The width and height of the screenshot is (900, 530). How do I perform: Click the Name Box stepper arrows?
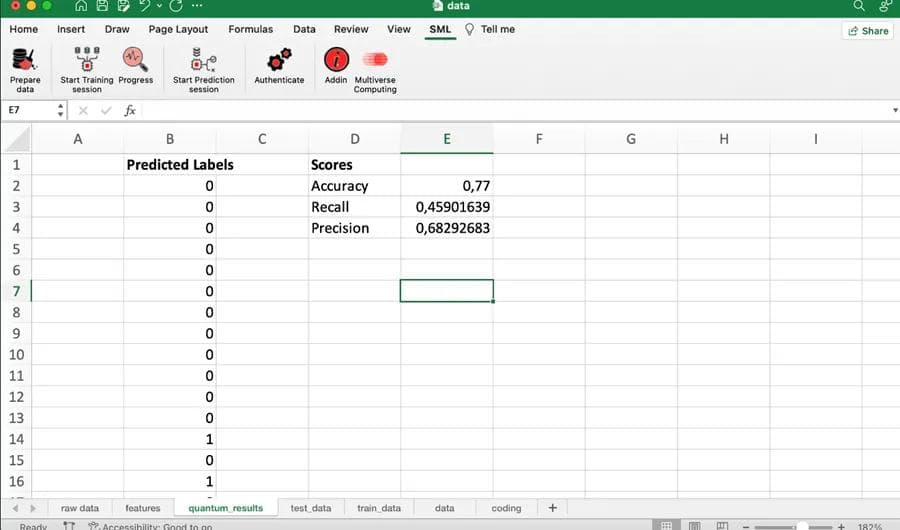tap(61, 111)
